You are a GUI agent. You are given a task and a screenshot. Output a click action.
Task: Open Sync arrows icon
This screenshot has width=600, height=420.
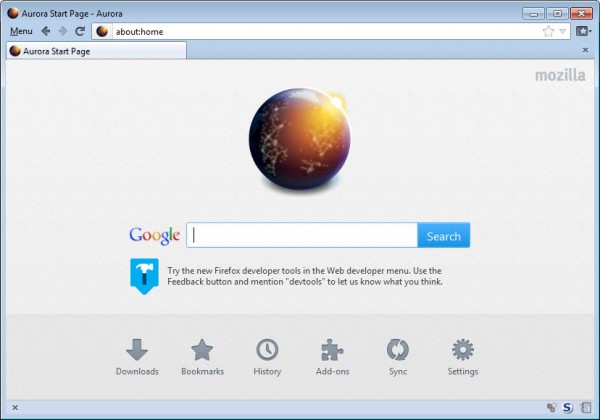pos(398,349)
